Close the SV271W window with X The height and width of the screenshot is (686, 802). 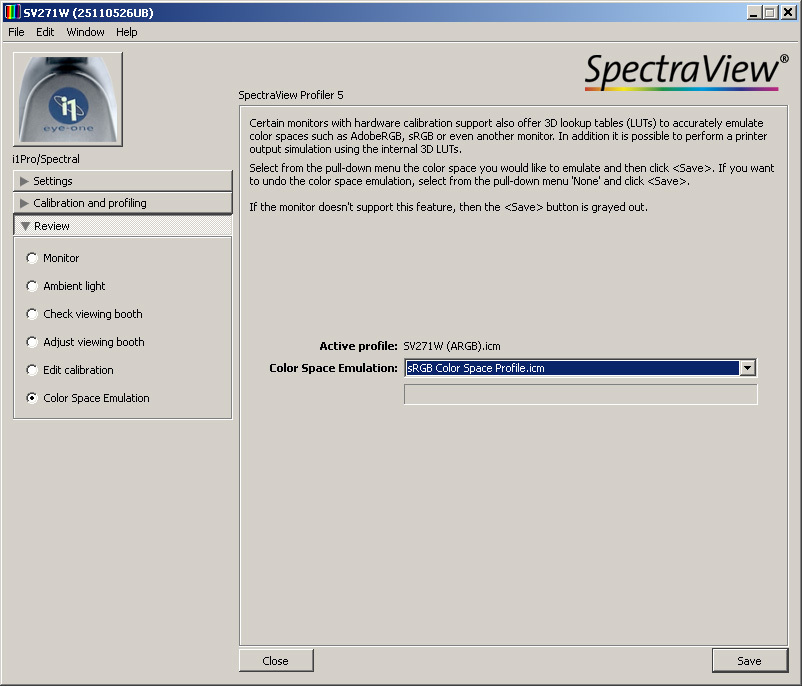point(788,13)
